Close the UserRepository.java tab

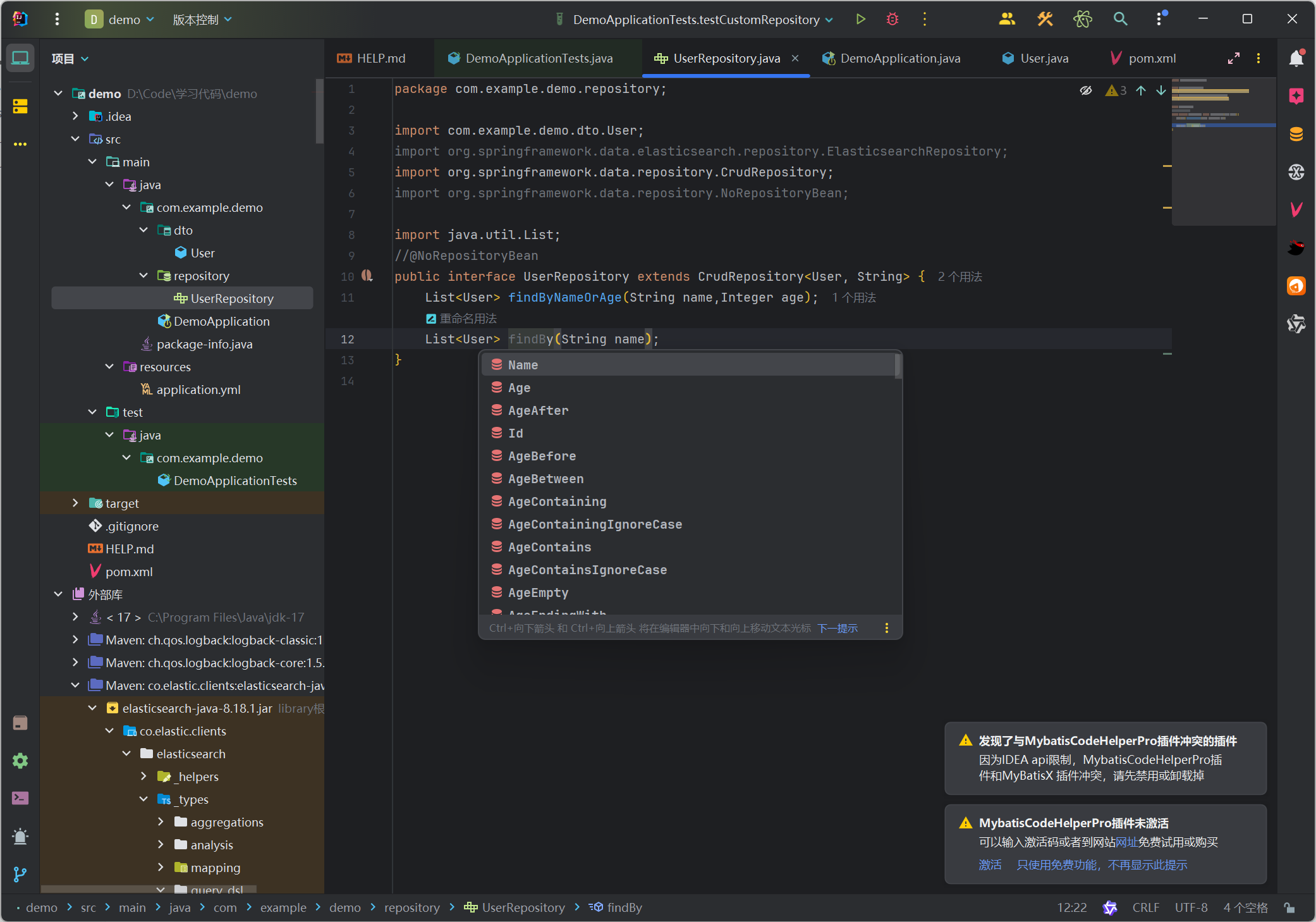pyautogui.click(x=795, y=58)
